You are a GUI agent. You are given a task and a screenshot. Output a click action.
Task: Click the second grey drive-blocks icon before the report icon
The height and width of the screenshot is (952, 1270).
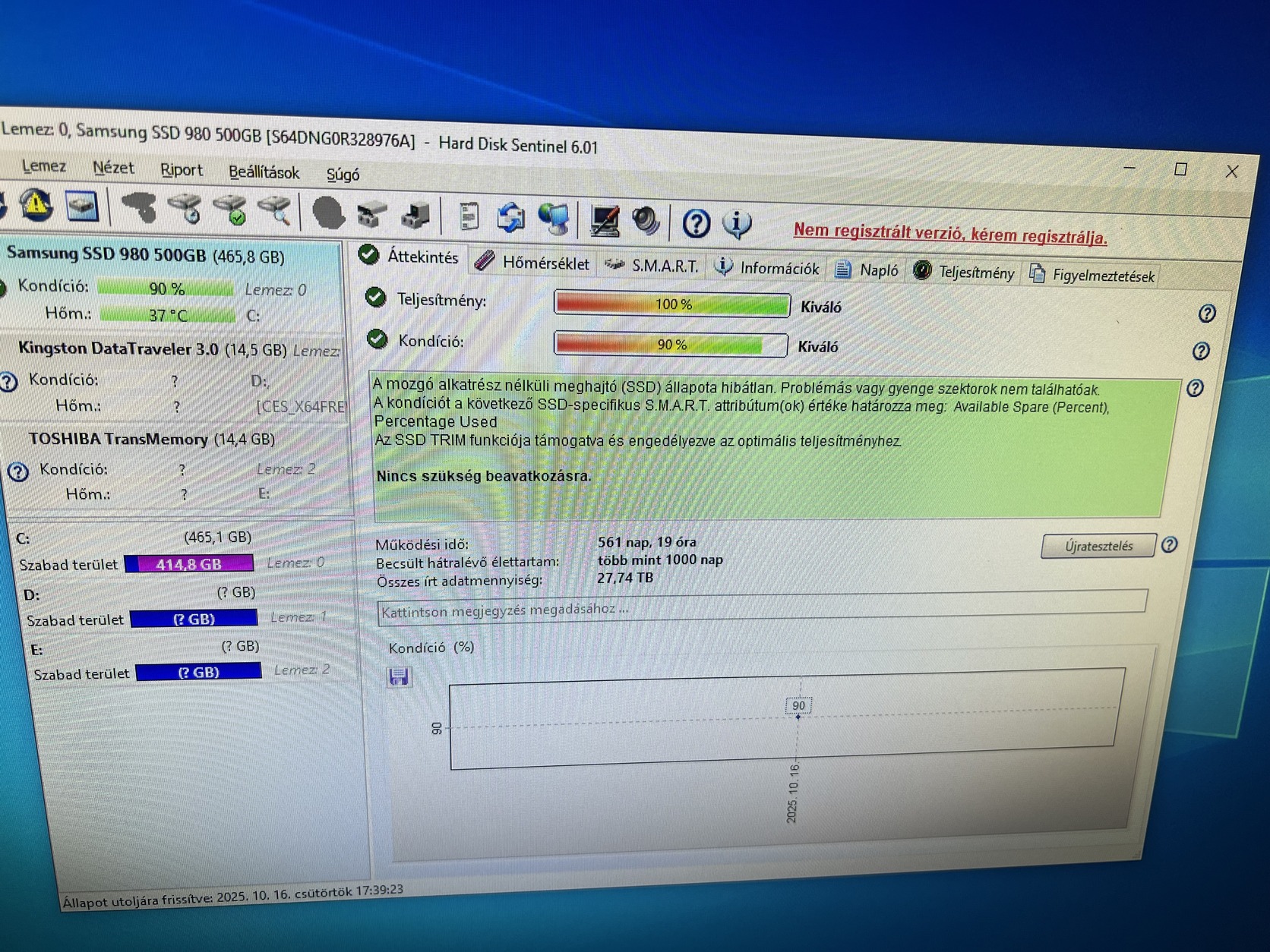pyautogui.click(x=415, y=216)
